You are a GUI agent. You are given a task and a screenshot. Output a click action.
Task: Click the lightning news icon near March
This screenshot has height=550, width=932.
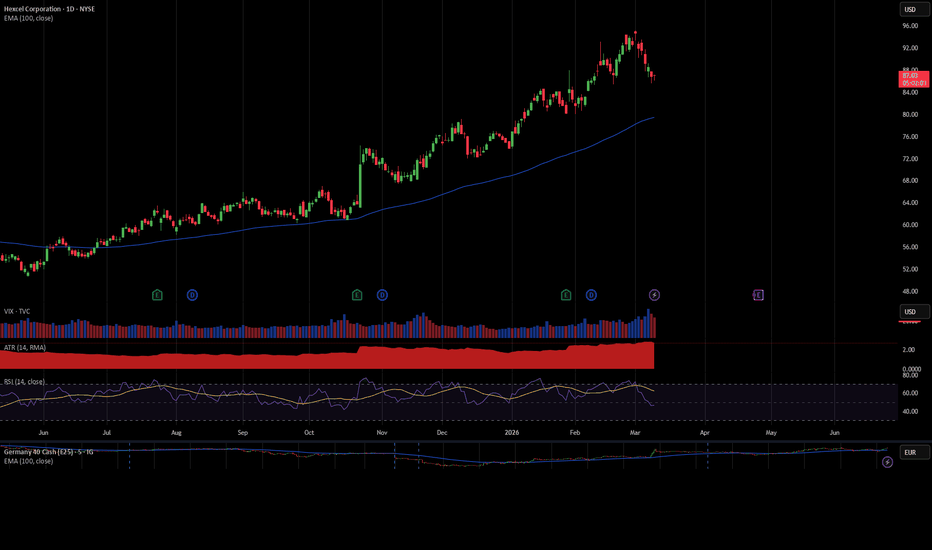click(654, 295)
